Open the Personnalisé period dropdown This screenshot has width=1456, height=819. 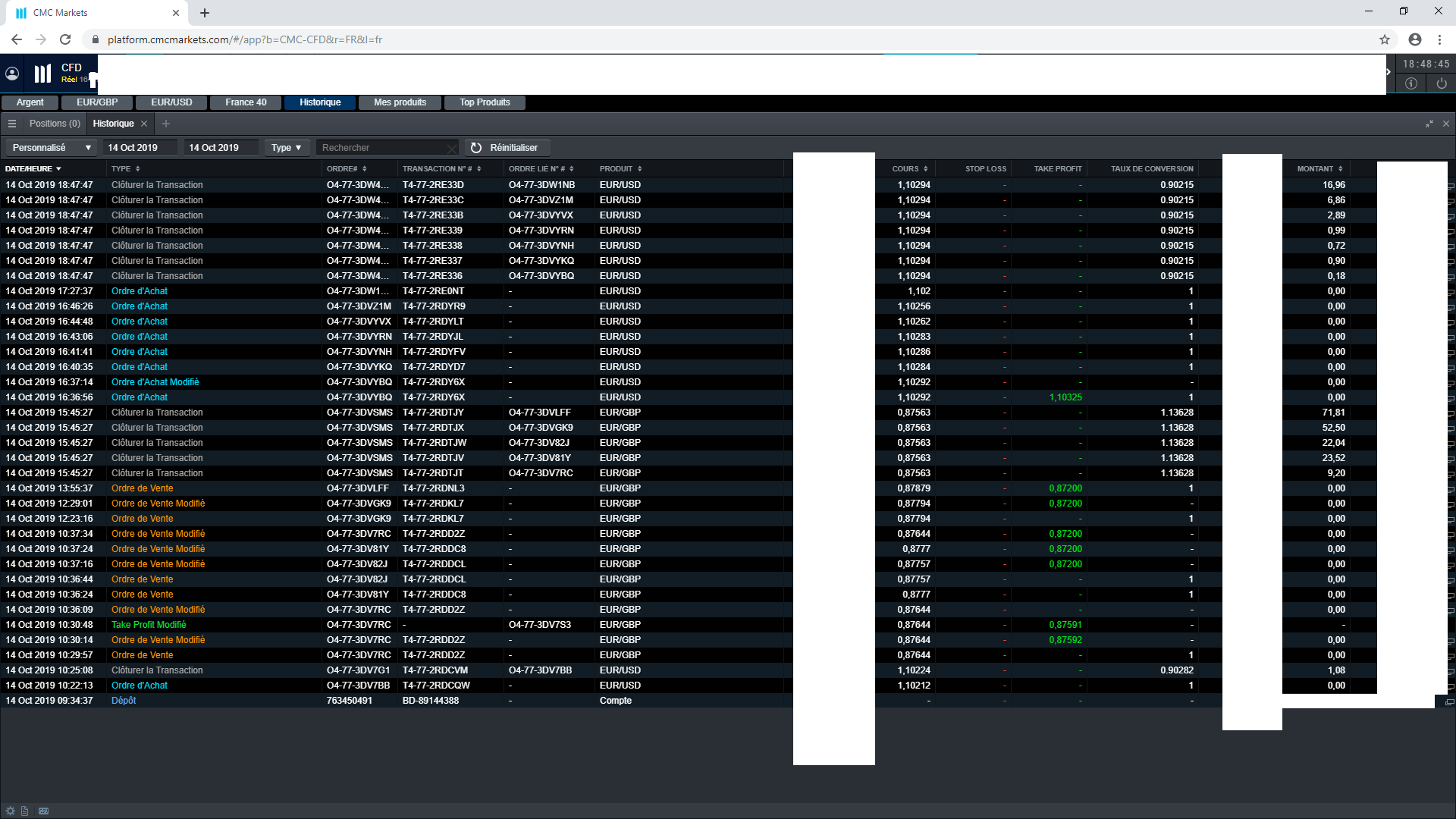pos(52,148)
